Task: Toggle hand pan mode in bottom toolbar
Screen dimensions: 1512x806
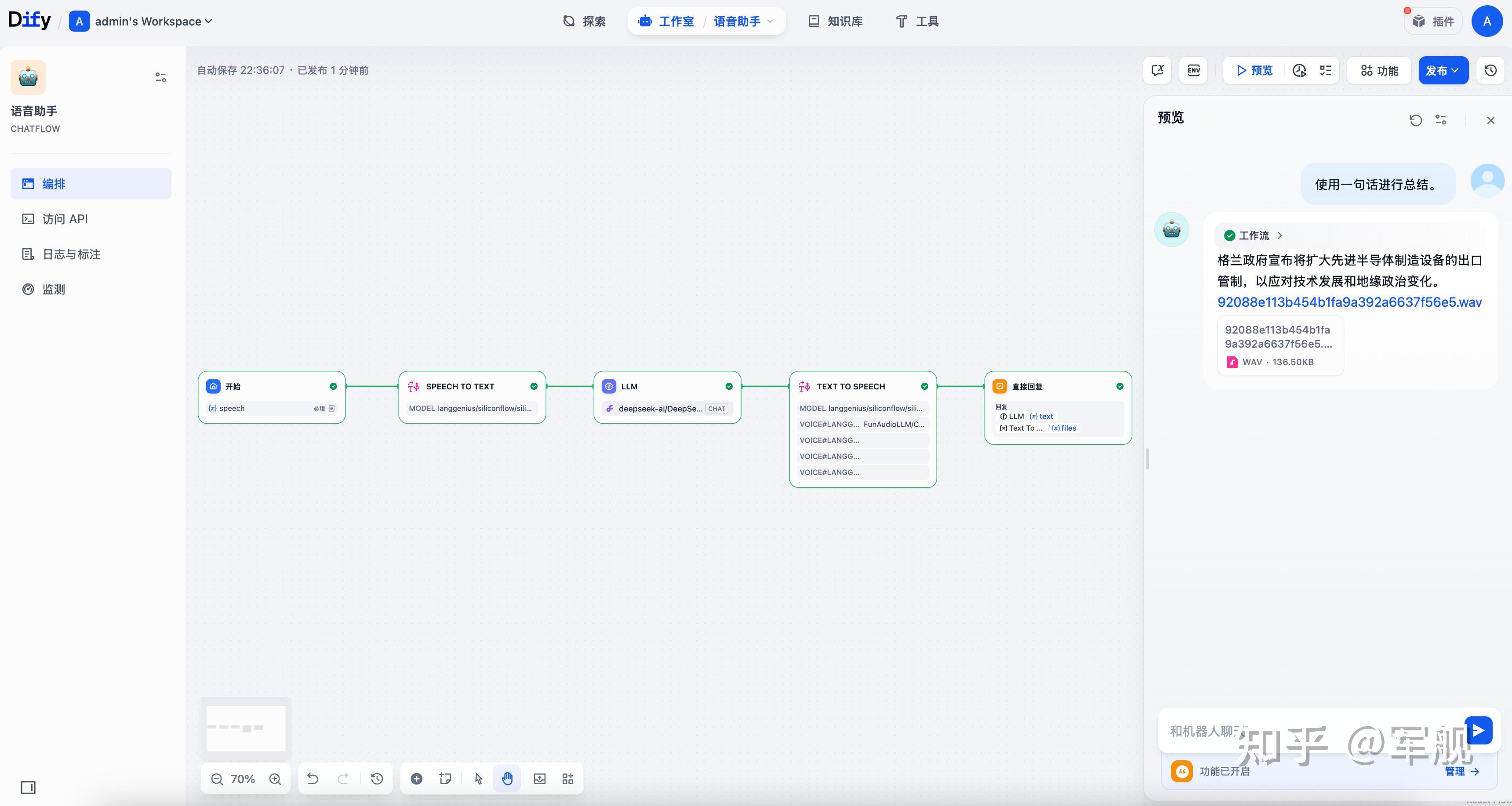Action: coord(507,779)
